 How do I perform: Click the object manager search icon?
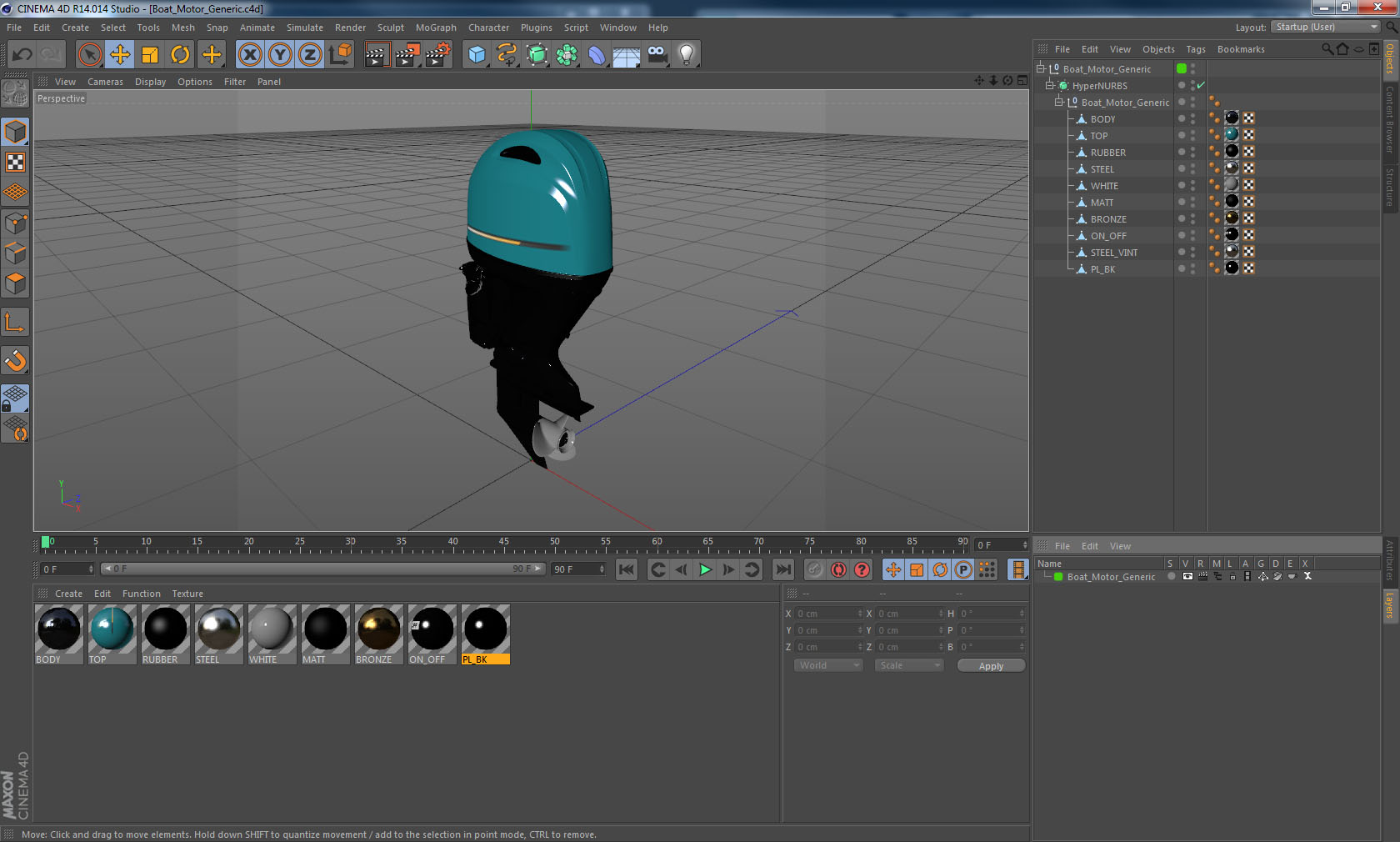[1327, 49]
